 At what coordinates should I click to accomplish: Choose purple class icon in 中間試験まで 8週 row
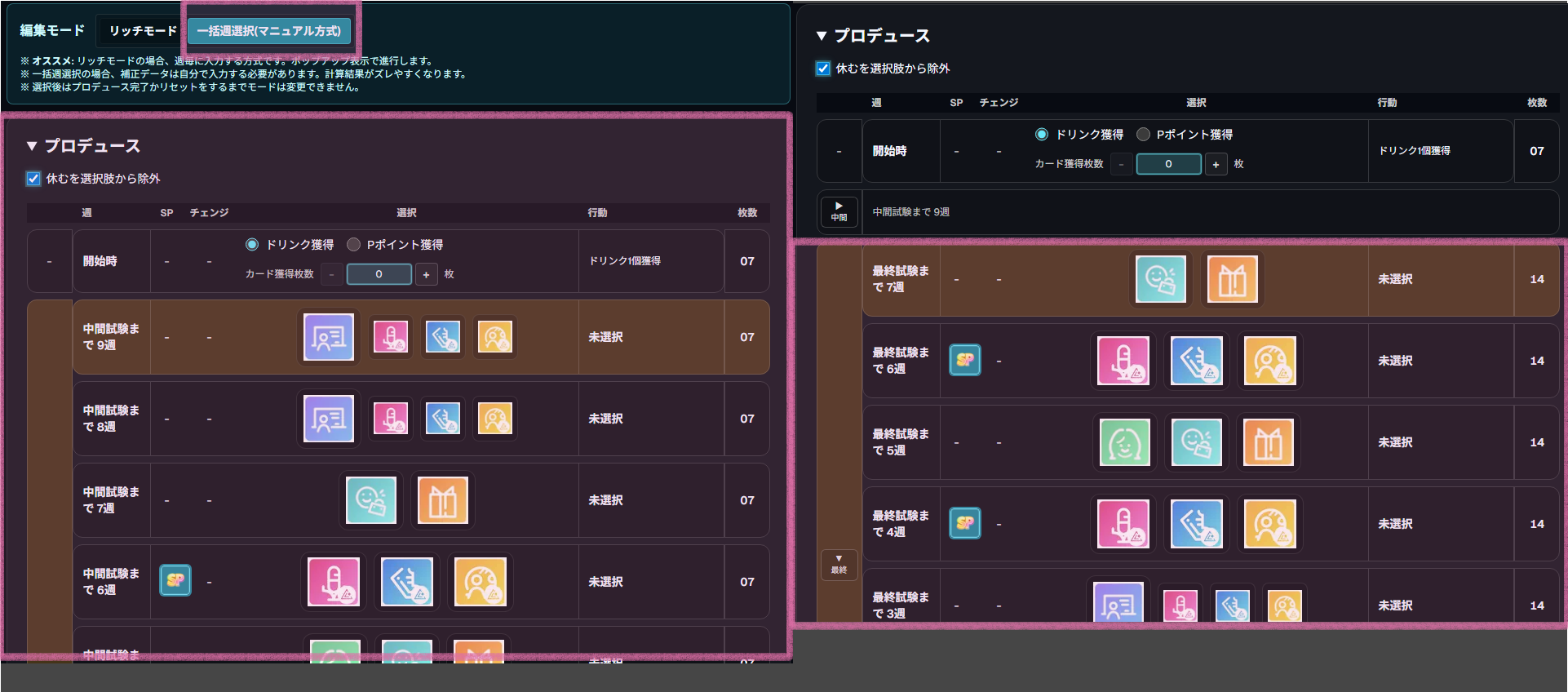[329, 419]
